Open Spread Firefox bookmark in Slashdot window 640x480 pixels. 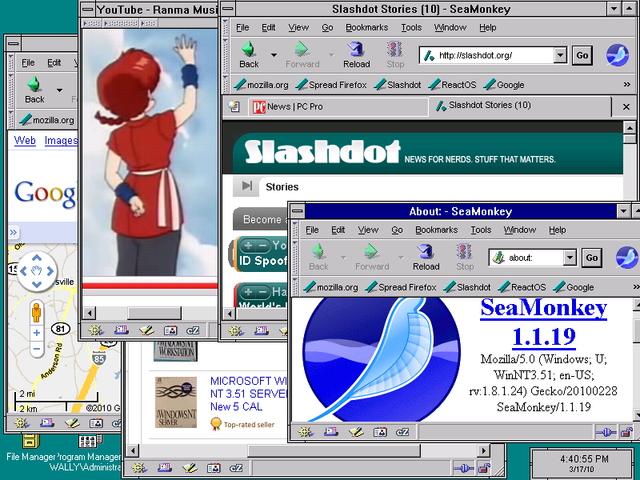coord(331,84)
